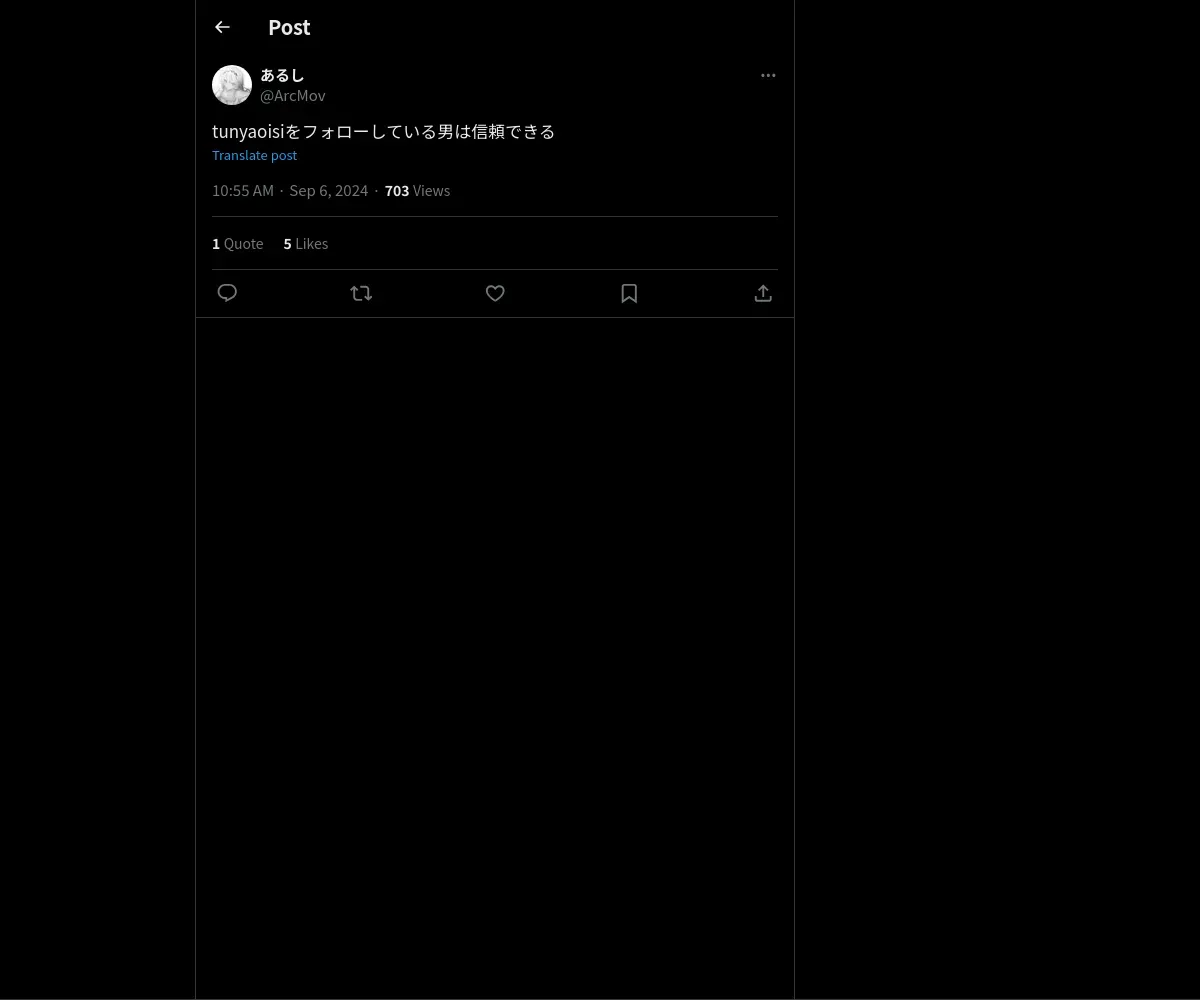Image resolution: width=1200 pixels, height=1000 pixels.
Task: Open the repost options
Action: [x=361, y=293]
